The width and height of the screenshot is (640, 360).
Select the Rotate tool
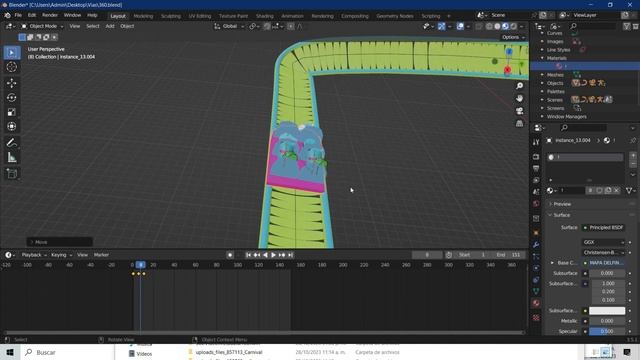point(11,98)
